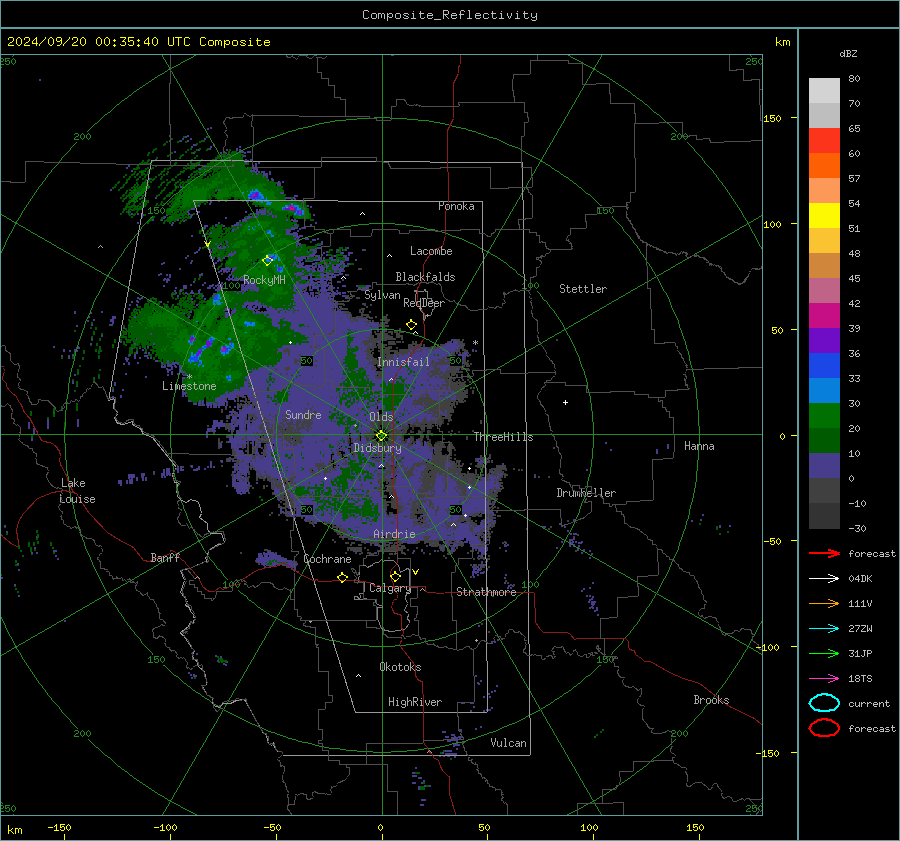Click the yellow V marker northeast of Calgary

tap(416, 572)
